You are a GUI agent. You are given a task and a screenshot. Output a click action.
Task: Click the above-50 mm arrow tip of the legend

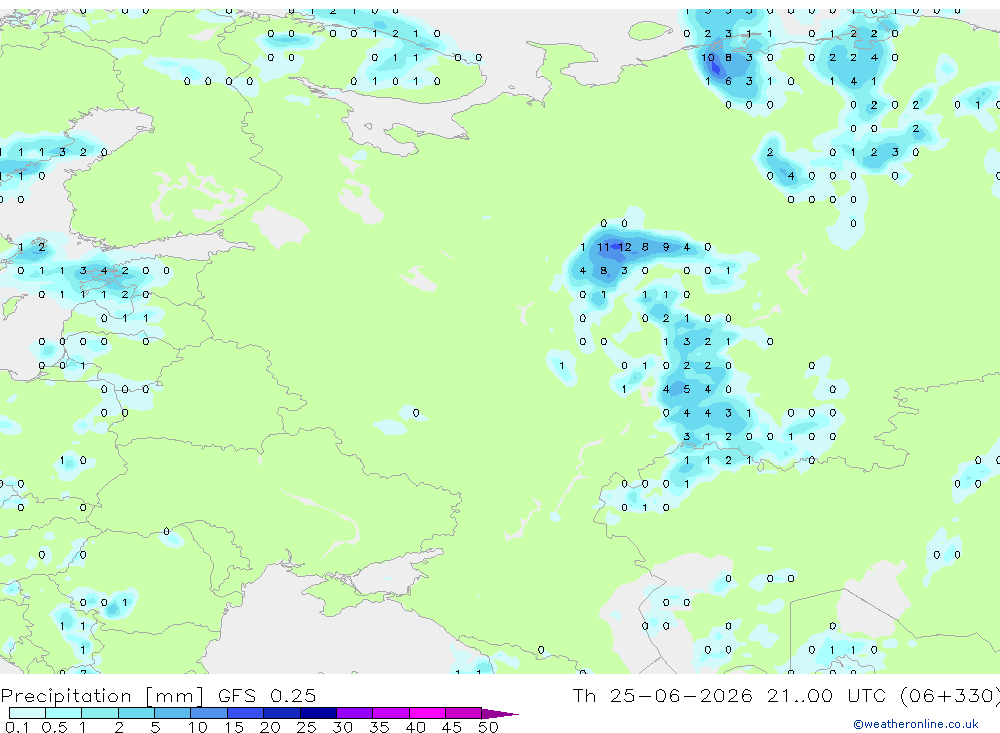[x=499, y=713]
